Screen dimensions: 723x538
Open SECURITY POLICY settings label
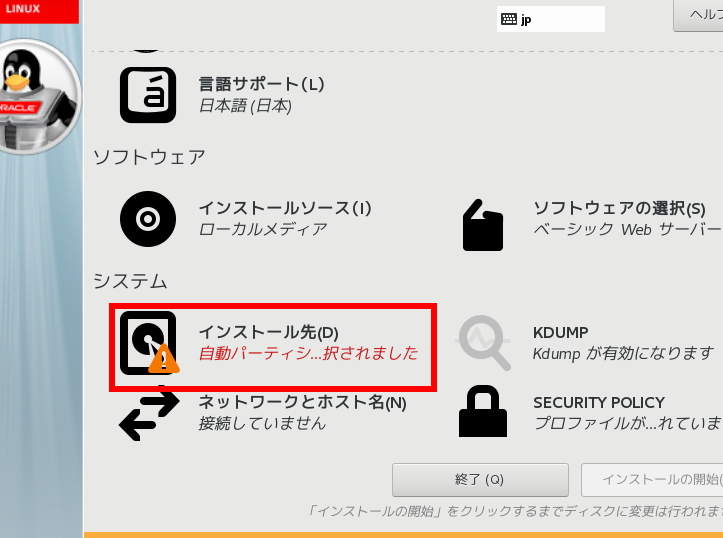pyautogui.click(x=599, y=402)
